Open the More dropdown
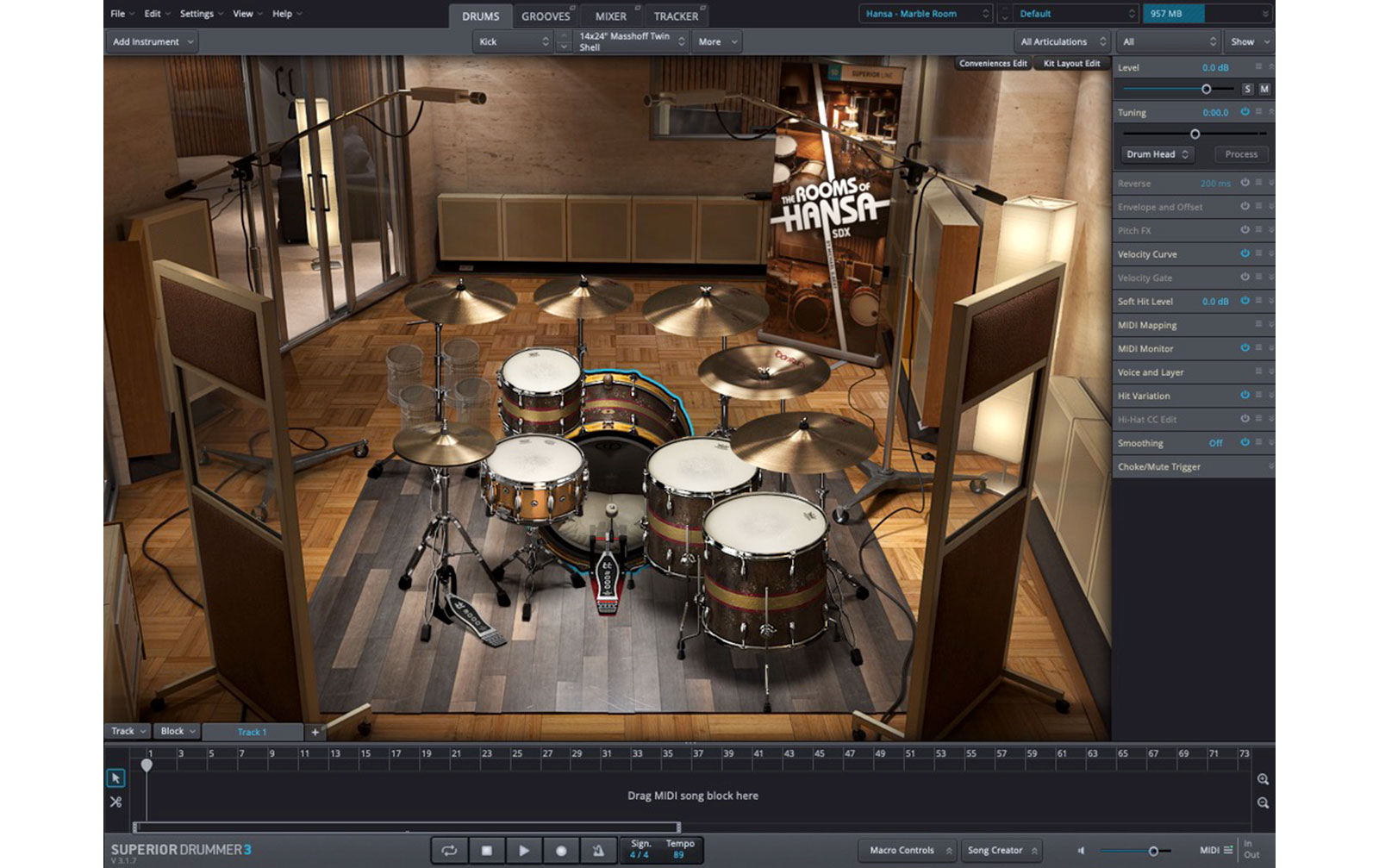 point(717,41)
